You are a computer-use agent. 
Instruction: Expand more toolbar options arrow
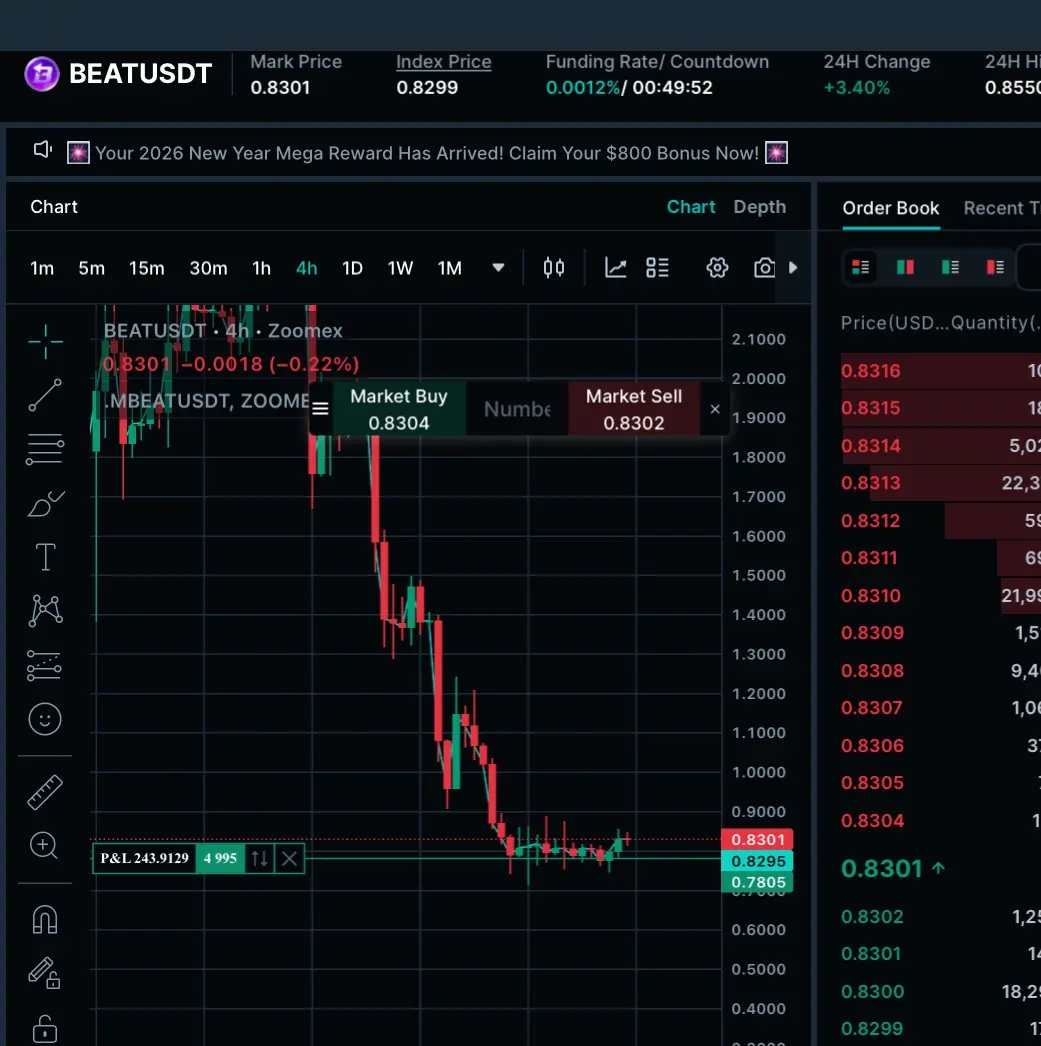tap(793, 268)
